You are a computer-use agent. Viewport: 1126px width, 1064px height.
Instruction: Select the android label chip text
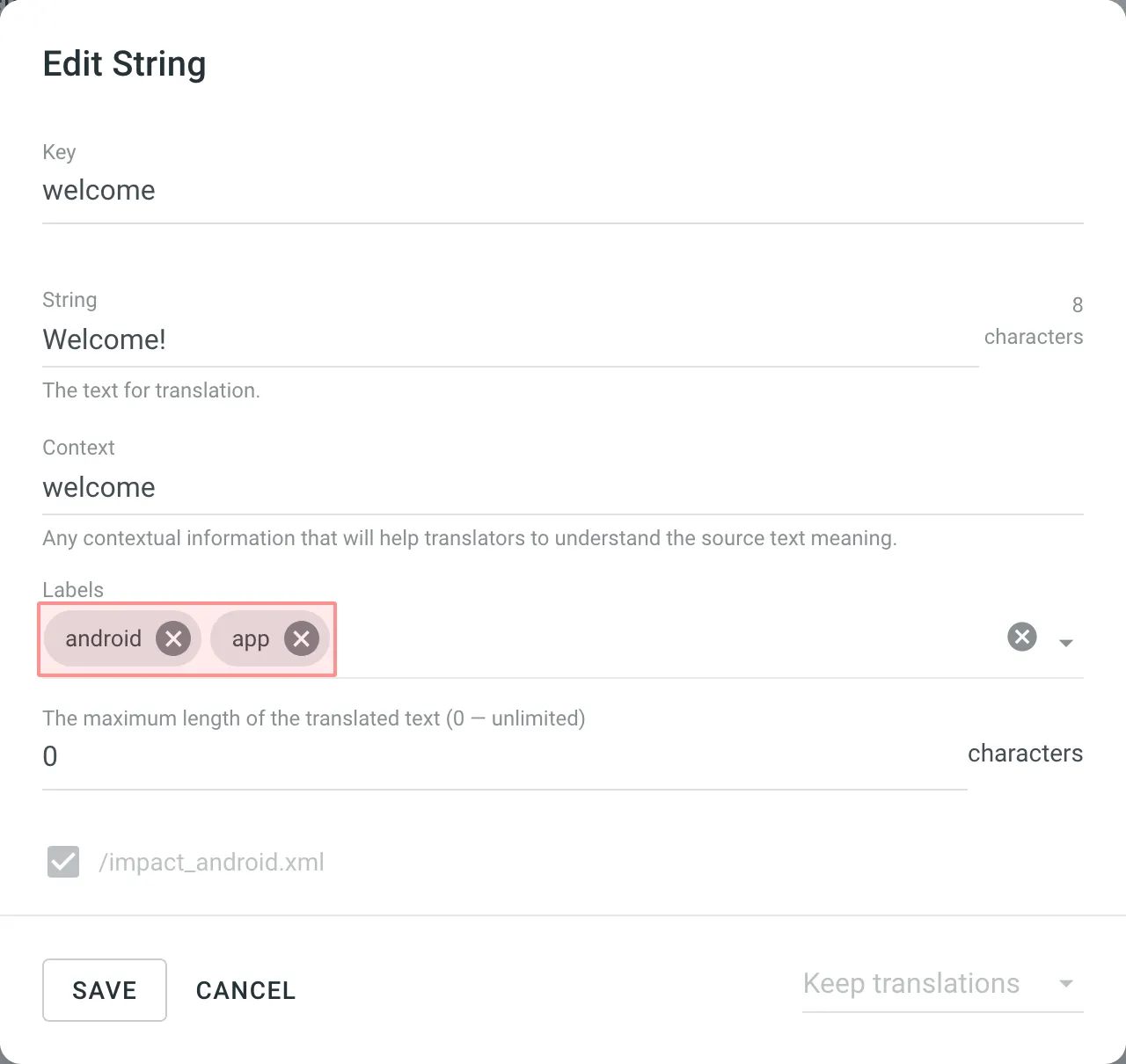[x=103, y=638]
